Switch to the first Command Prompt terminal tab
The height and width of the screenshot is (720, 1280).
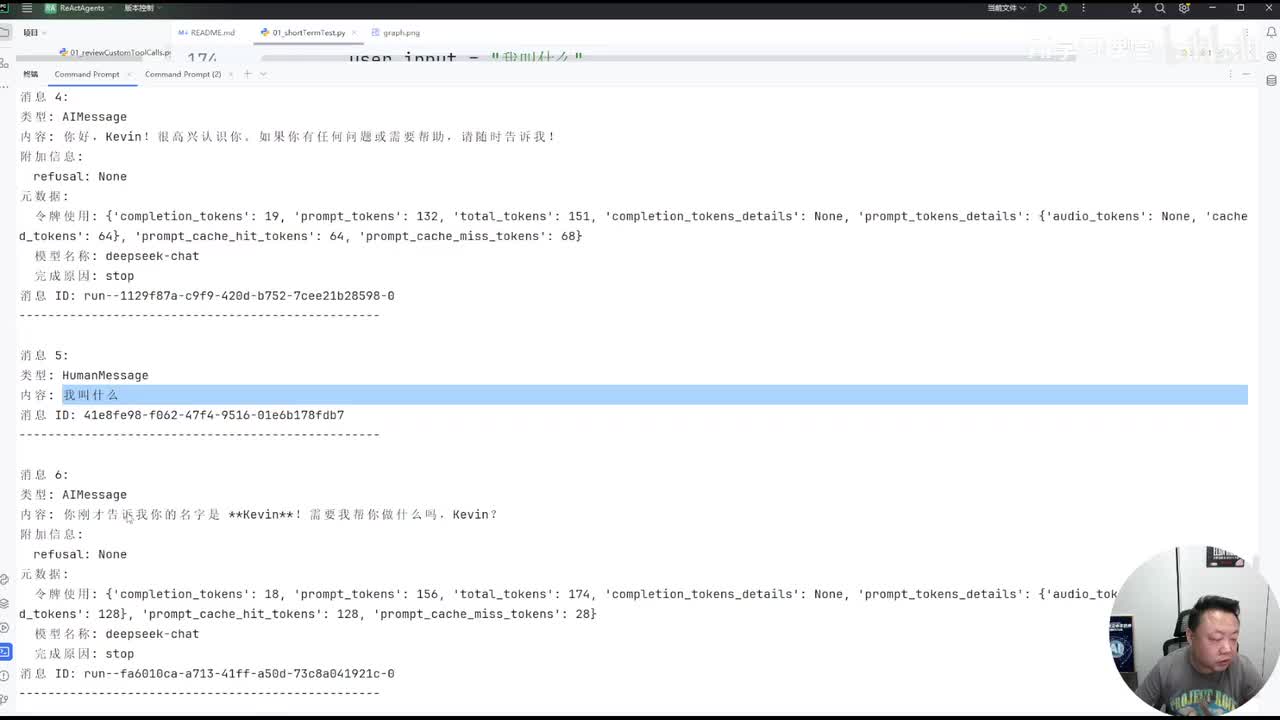(86, 74)
